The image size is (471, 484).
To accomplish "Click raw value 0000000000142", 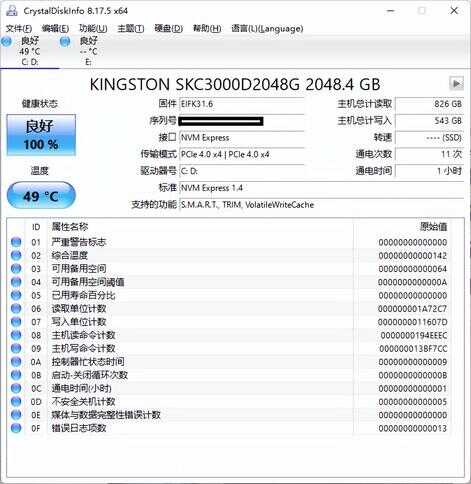I will 413,256.
